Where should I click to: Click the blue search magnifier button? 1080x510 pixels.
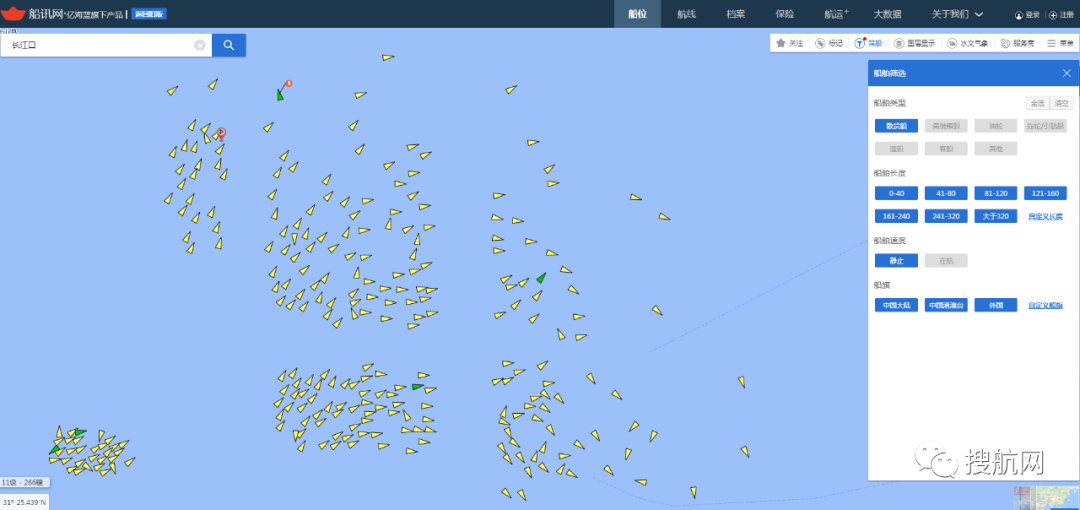[228, 45]
